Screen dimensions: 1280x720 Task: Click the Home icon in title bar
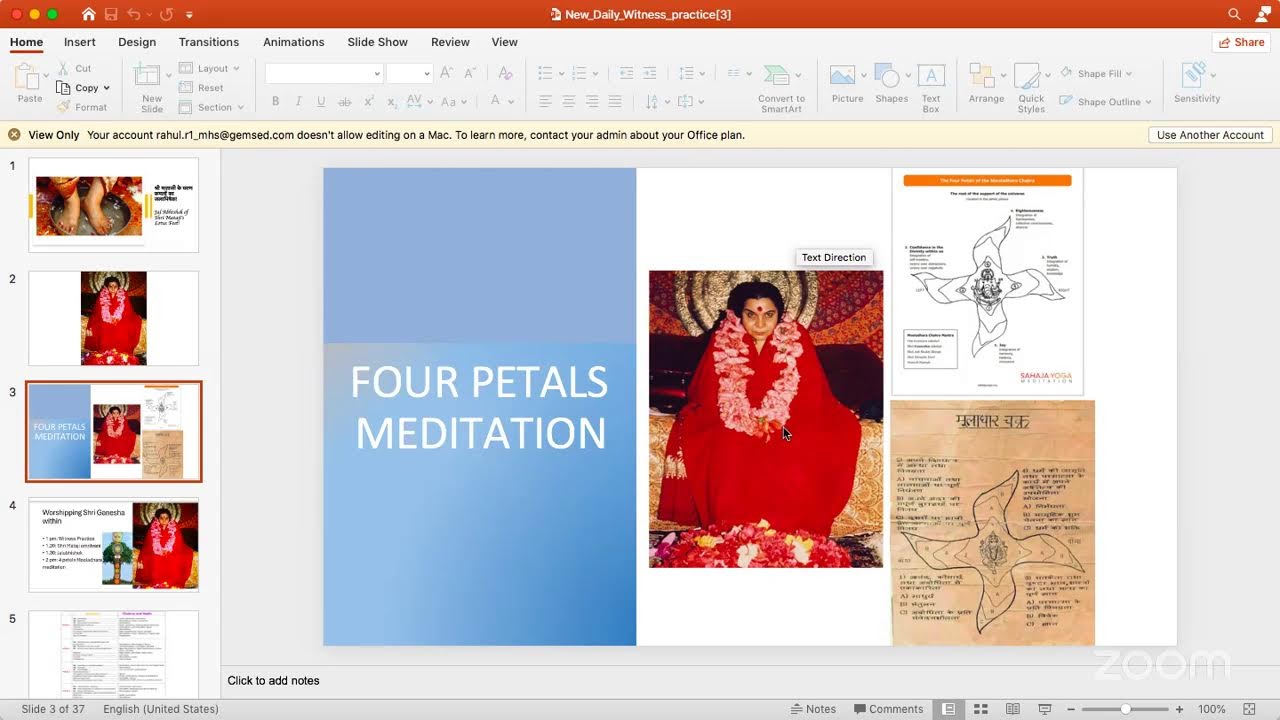point(89,14)
